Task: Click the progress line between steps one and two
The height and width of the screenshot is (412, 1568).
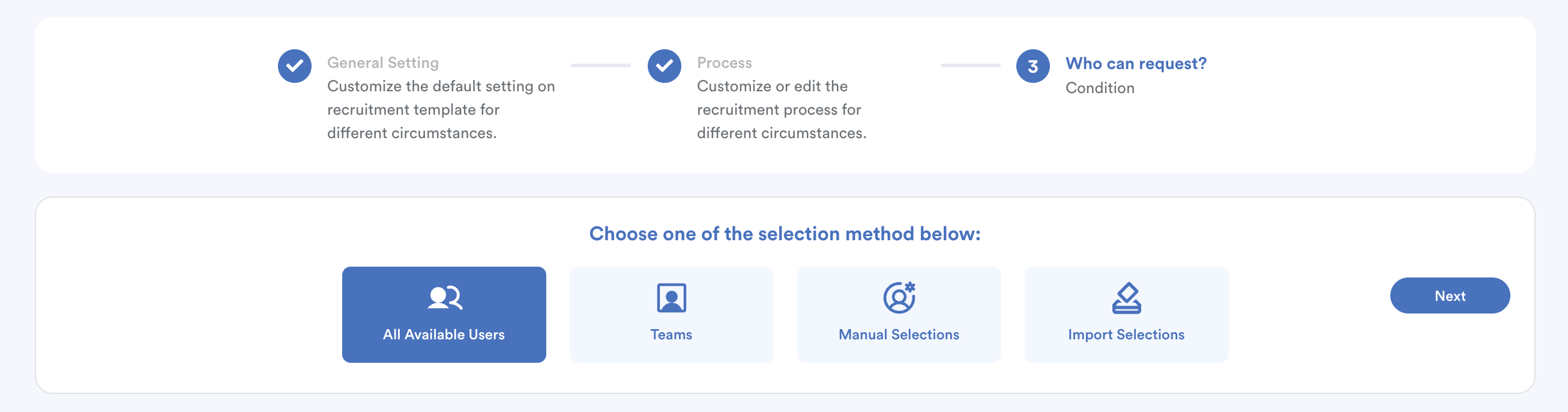Action: pyautogui.click(x=600, y=65)
